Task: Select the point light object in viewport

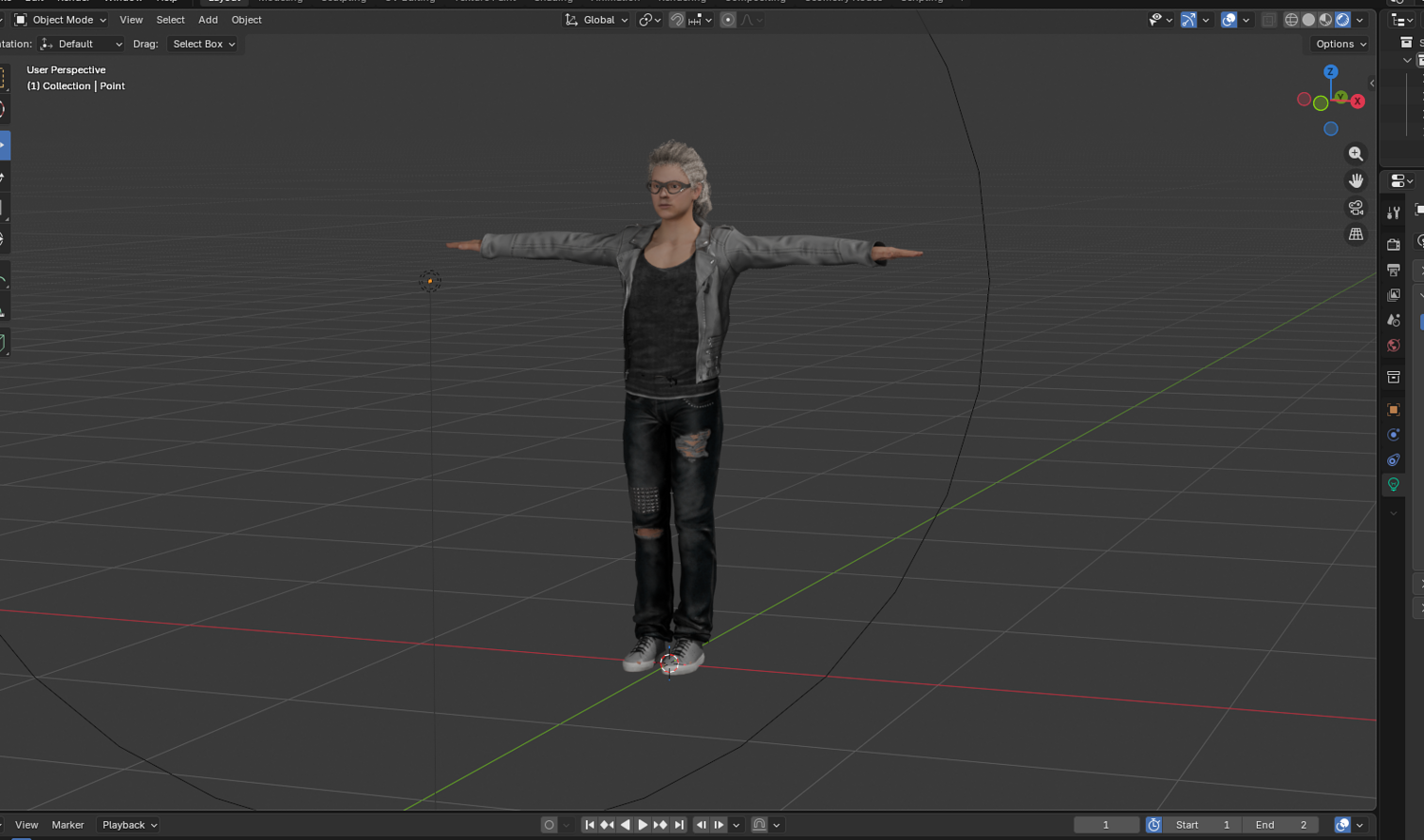Action: [x=430, y=281]
